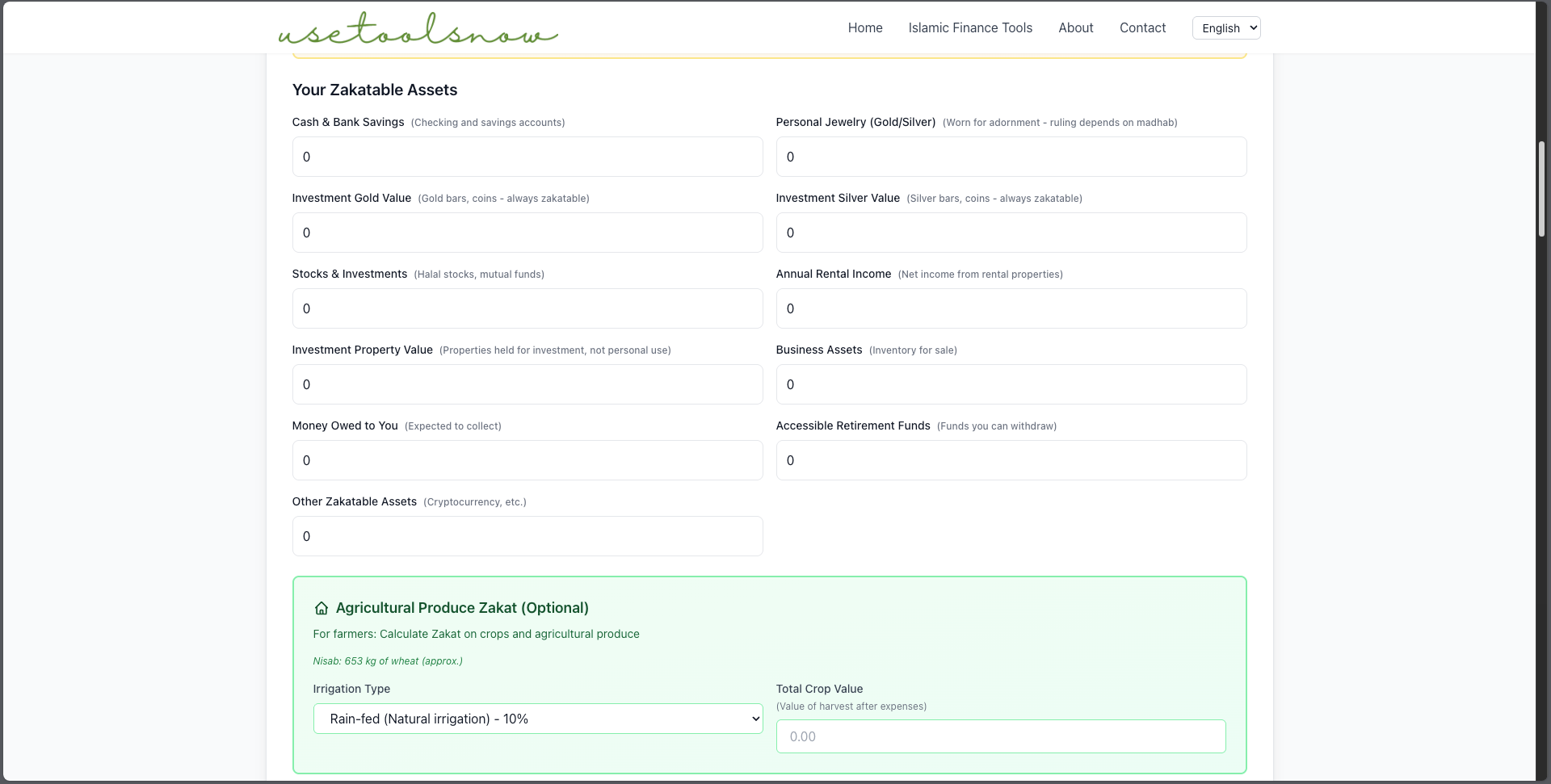Navigate to the Contact page
1551x784 pixels.
(x=1142, y=28)
